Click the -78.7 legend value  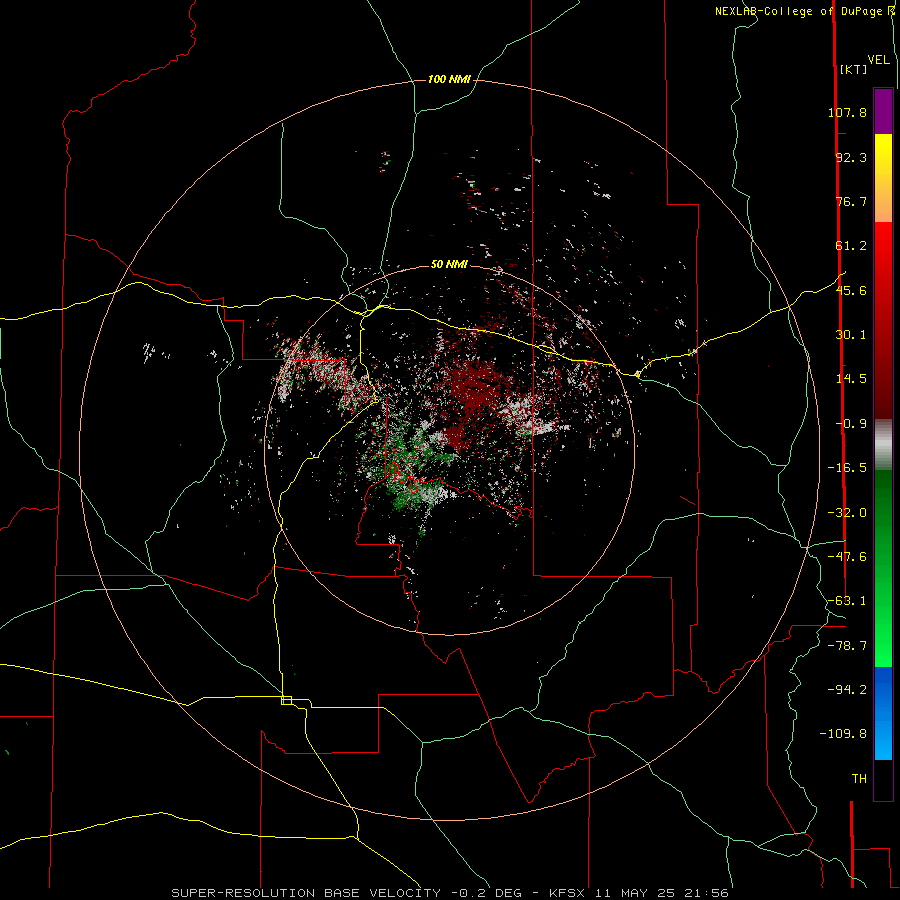pyautogui.click(x=847, y=646)
